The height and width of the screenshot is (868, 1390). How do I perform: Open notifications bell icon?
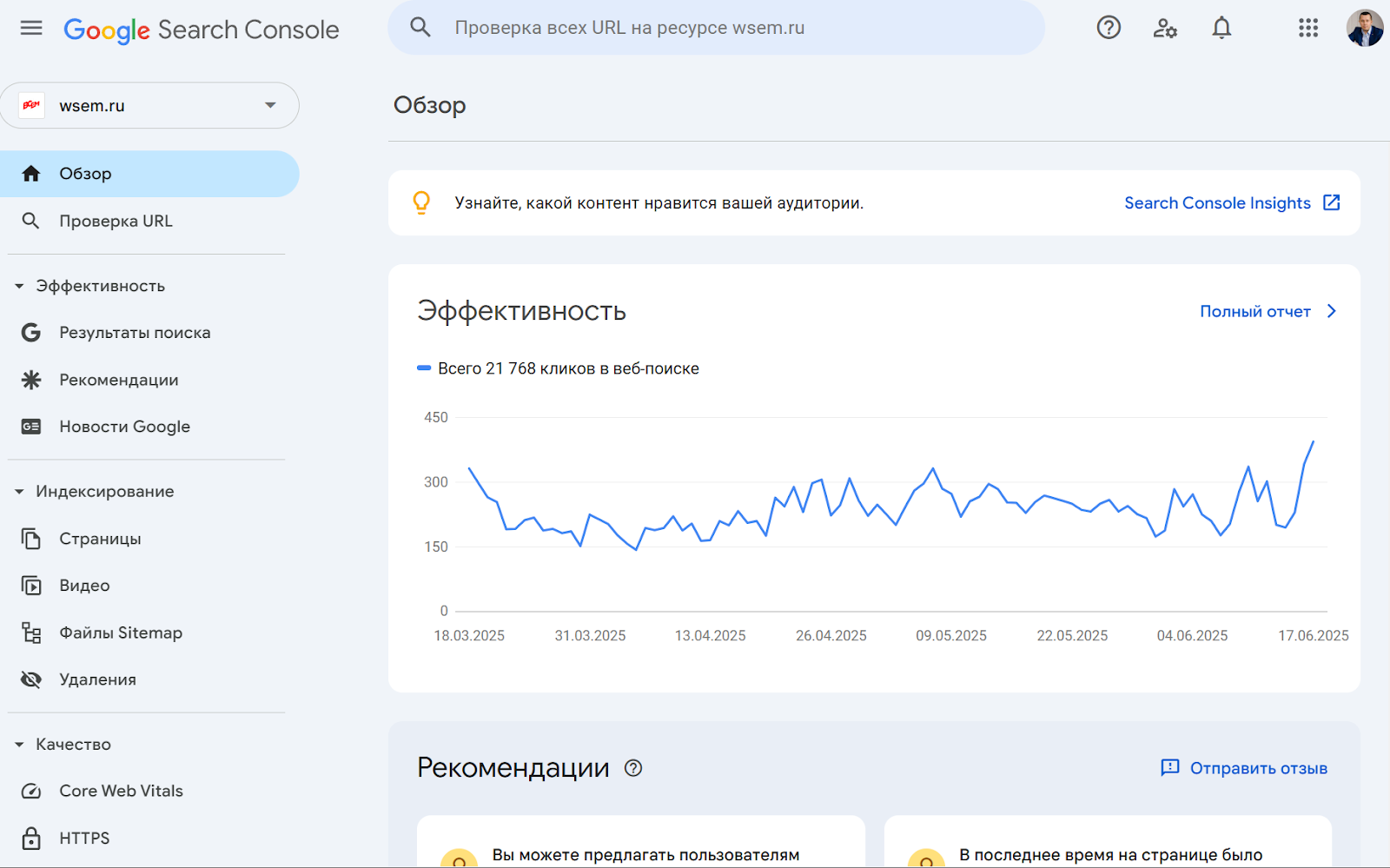(1221, 28)
